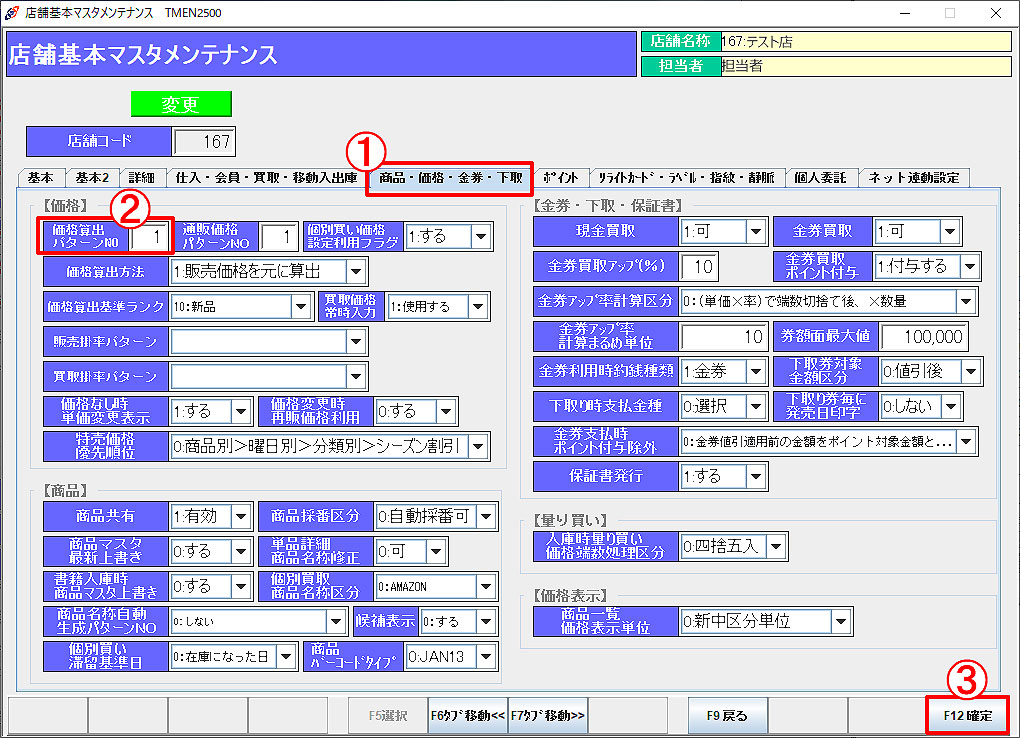Open the 個人委託 tab
The image size is (1020, 738).
820,178
